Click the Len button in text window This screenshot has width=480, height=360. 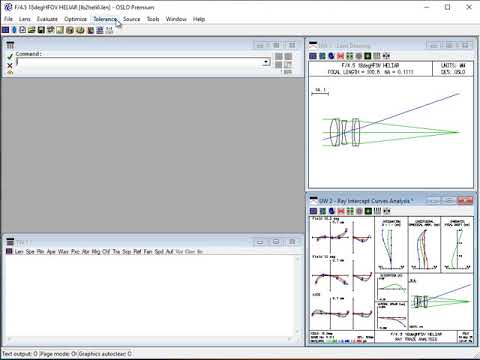(19, 252)
